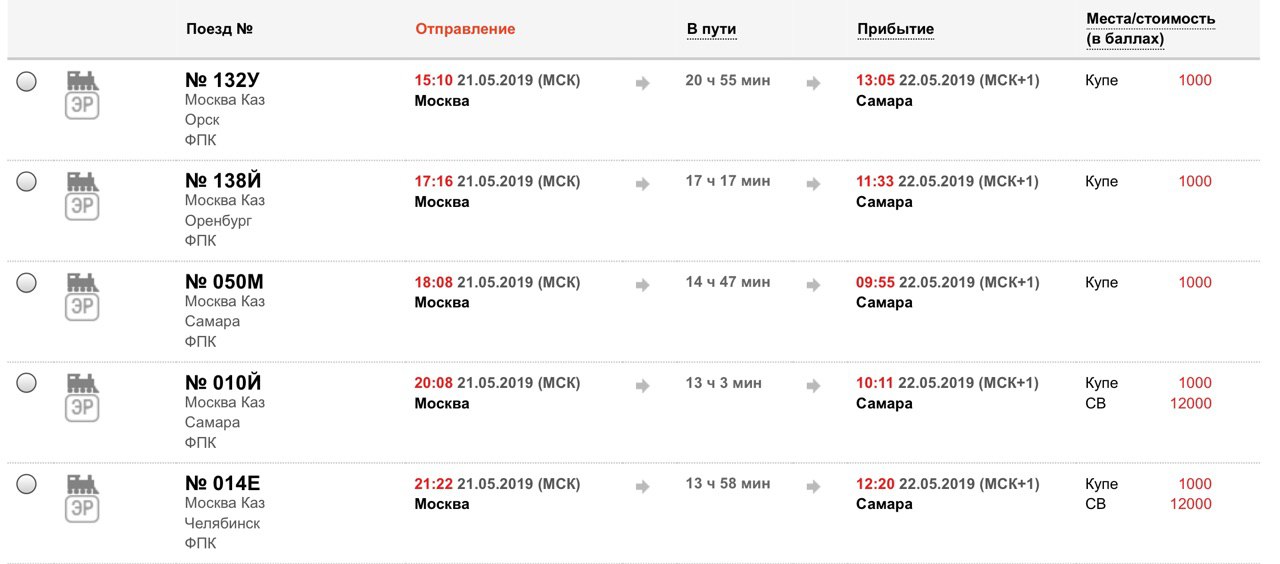Click the arrow icon after 21:22 departure
1280x564 pixels.
click(643, 487)
